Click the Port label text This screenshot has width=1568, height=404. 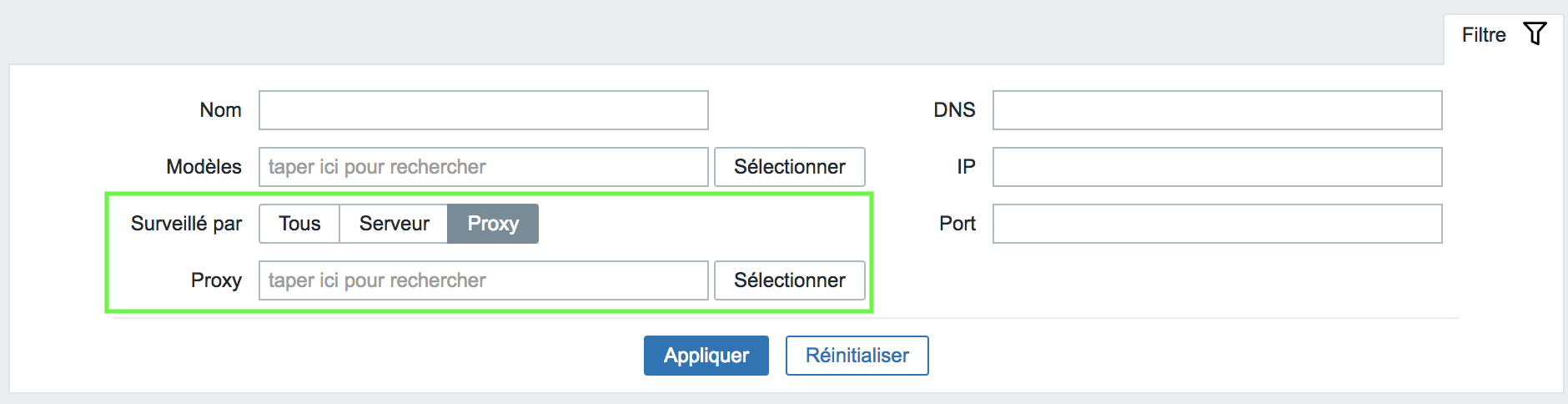coord(957,224)
